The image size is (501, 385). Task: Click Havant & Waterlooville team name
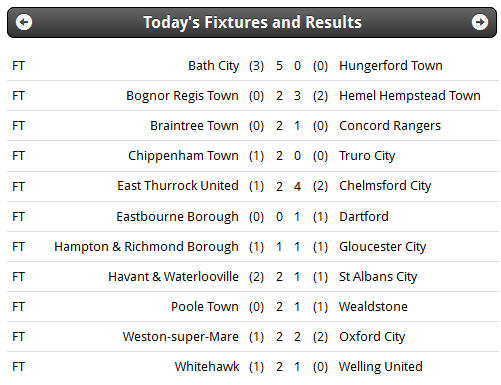pos(173,277)
